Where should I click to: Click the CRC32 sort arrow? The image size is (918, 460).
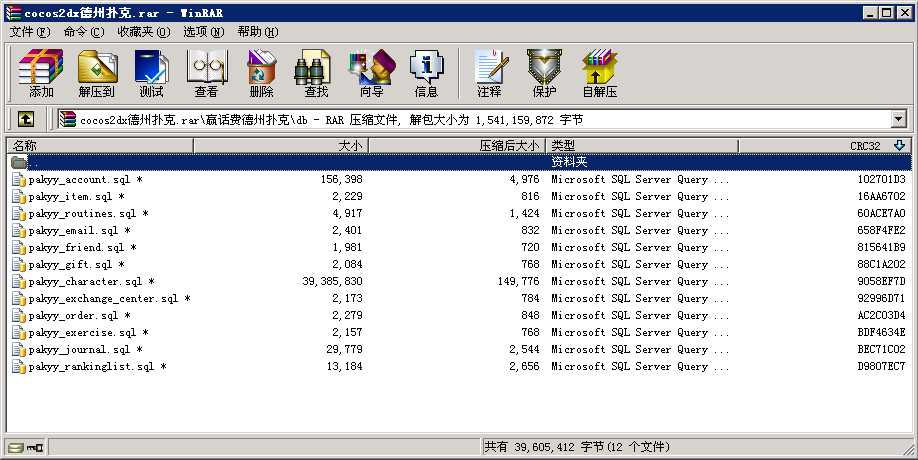[x=899, y=145]
